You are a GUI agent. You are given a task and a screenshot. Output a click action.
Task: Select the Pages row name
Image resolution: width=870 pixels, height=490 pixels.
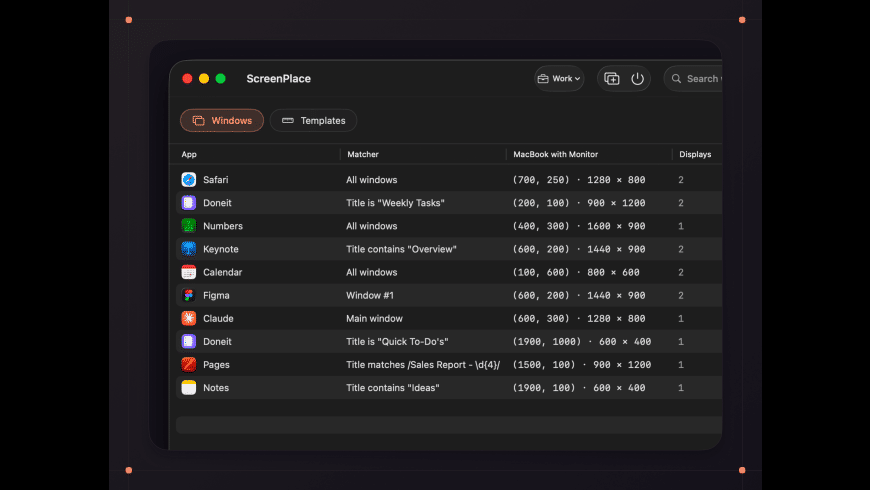tap(216, 365)
